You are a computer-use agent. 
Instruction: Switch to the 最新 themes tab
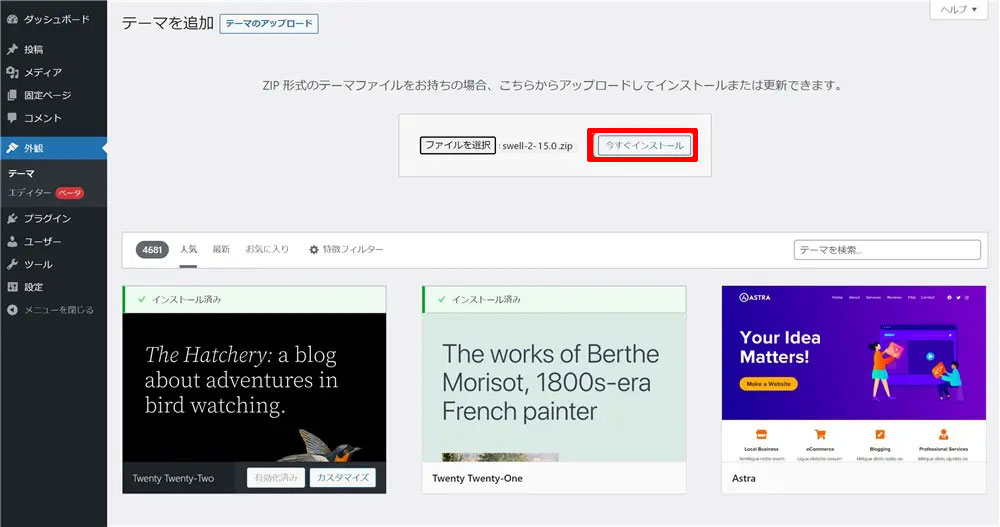pos(221,249)
